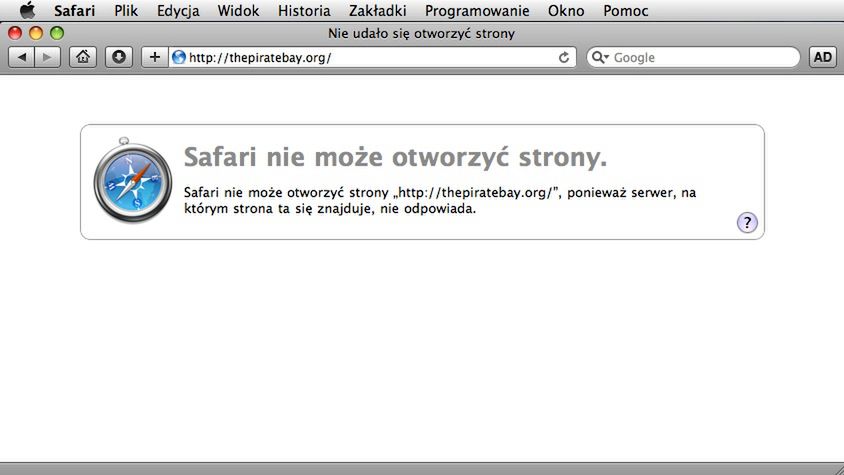The image size is (844, 475).
Task: Add bookmark with the plus button
Action: pos(154,57)
